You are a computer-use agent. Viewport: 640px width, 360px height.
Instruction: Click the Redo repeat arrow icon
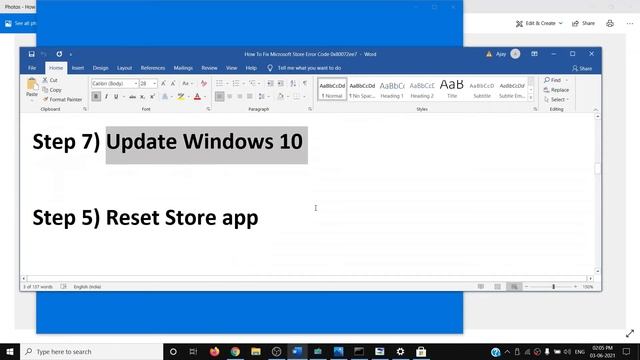point(59,54)
